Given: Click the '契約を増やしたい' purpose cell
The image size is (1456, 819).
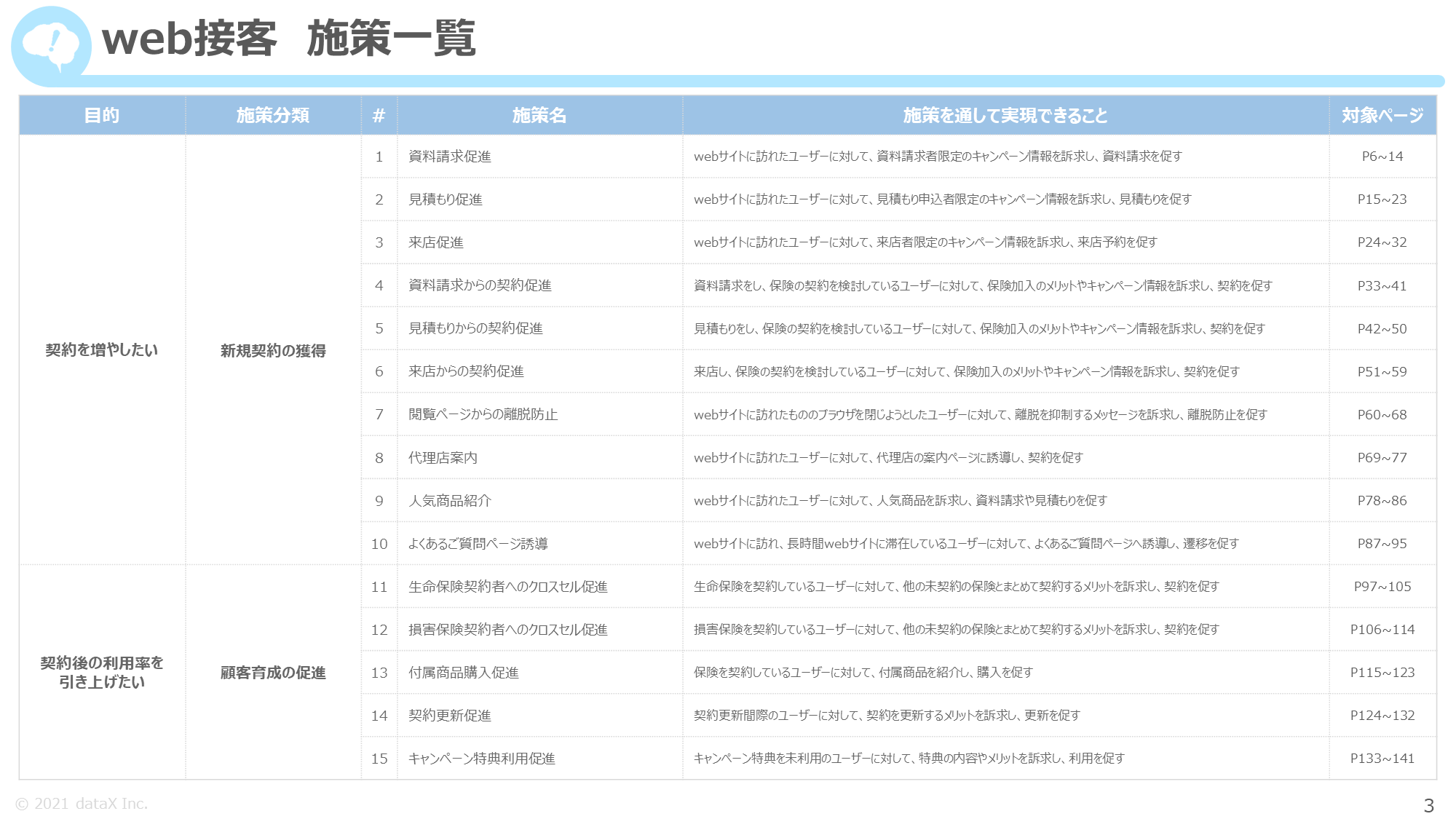Looking at the screenshot, I should (102, 350).
